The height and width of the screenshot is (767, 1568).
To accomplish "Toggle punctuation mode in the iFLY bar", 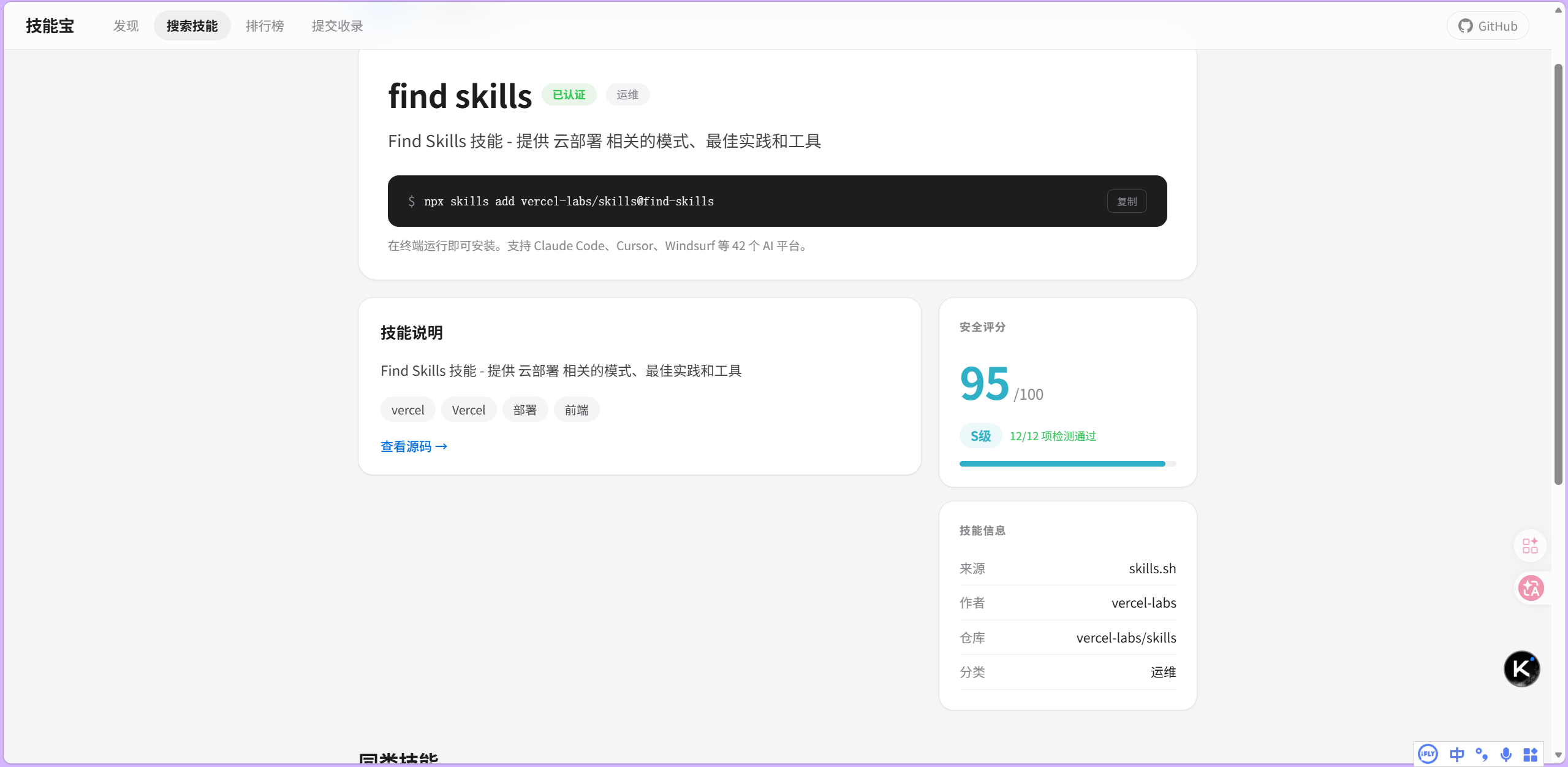I will 1480,754.
